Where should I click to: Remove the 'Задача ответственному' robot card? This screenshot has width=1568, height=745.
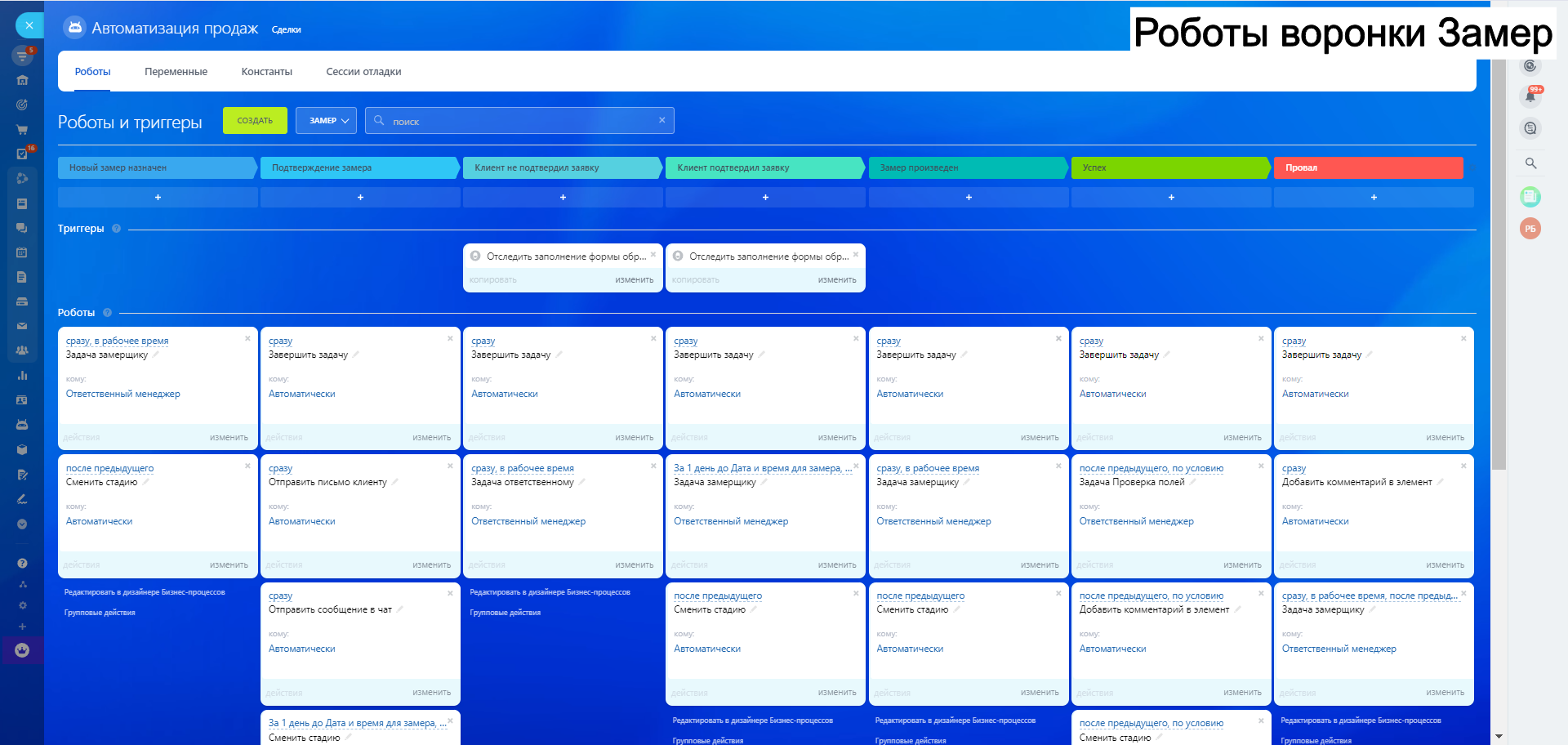point(653,466)
